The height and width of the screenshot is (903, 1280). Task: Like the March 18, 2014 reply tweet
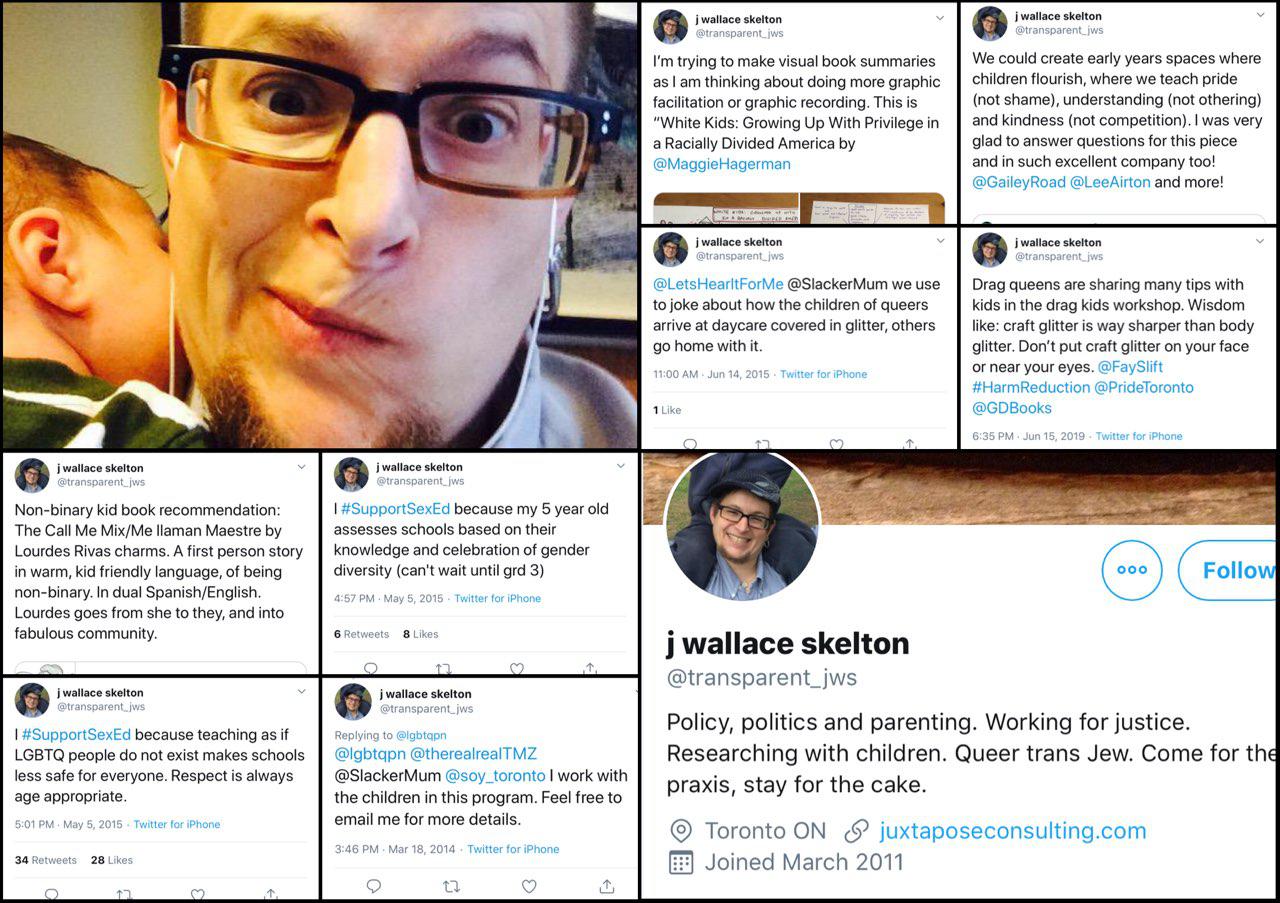click(529, 886)
